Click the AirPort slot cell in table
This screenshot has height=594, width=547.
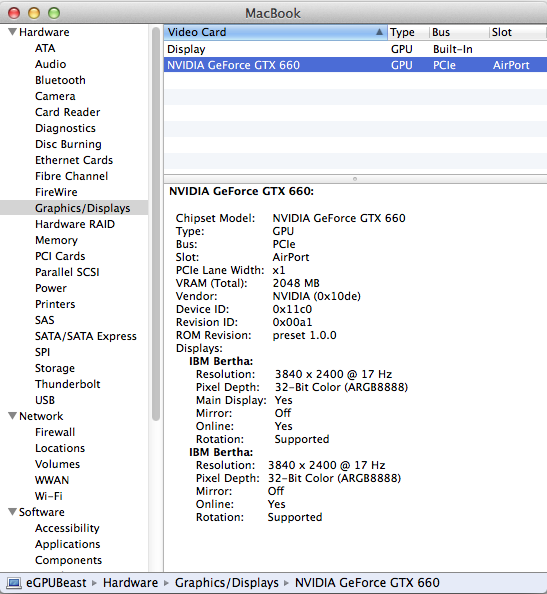pyautogui.click(x=511, y=65)
